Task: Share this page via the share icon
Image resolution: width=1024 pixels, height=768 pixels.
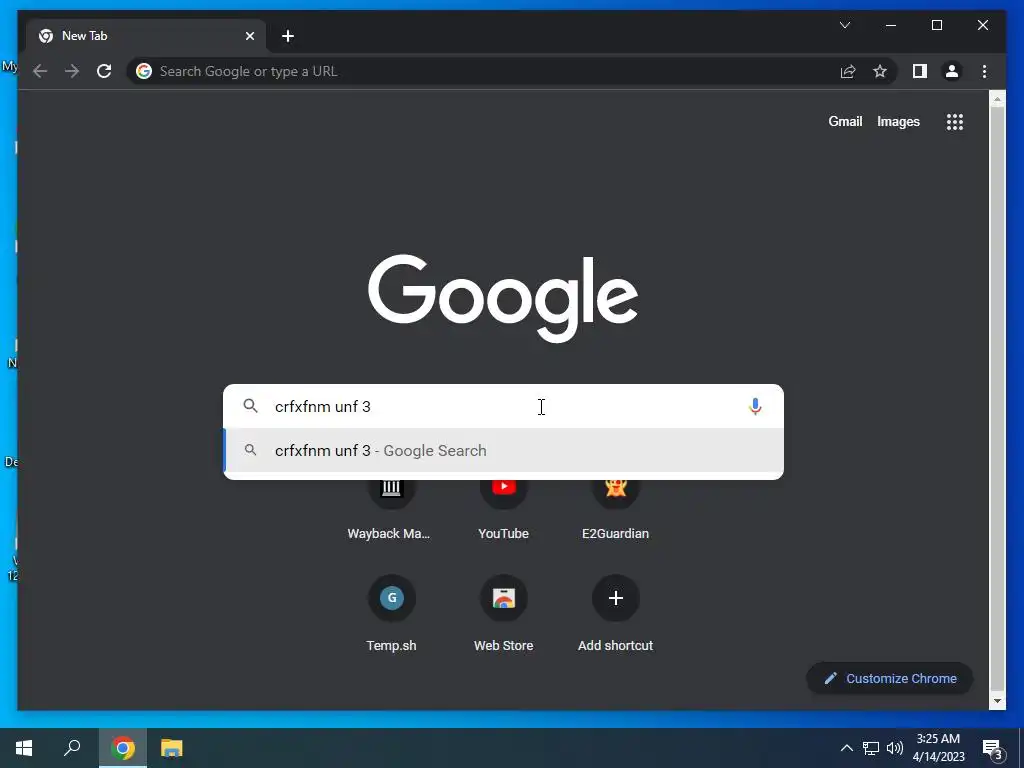Action: [x=848, y=71]
